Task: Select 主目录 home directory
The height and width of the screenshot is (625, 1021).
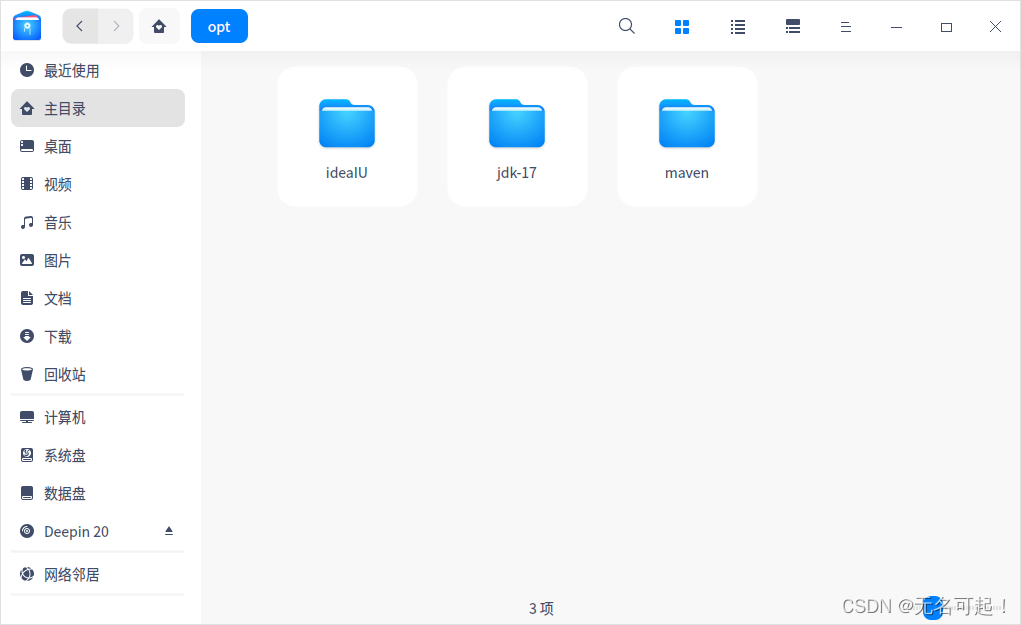Action: [98, 108]
